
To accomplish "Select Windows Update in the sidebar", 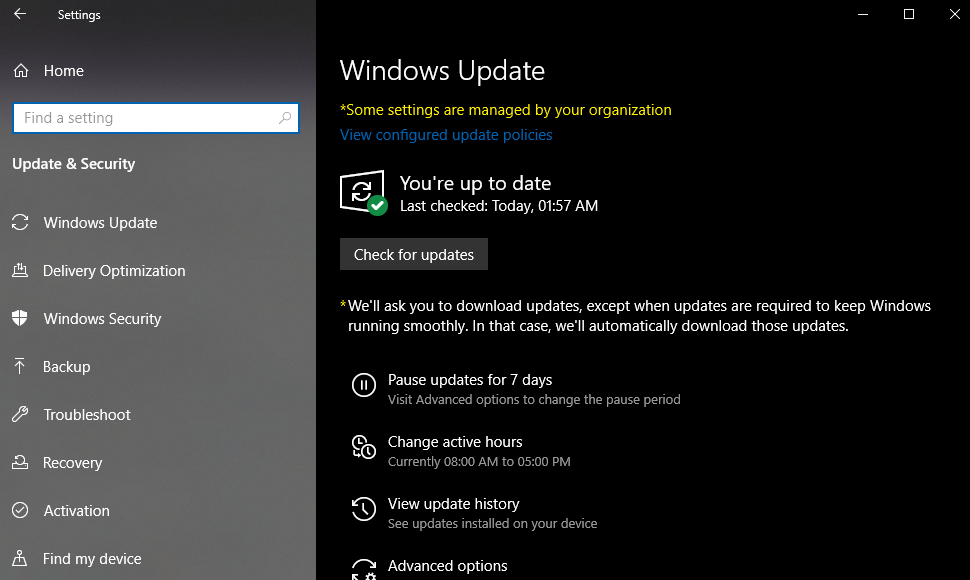I will pyautogui.click(x=100, y=222).
